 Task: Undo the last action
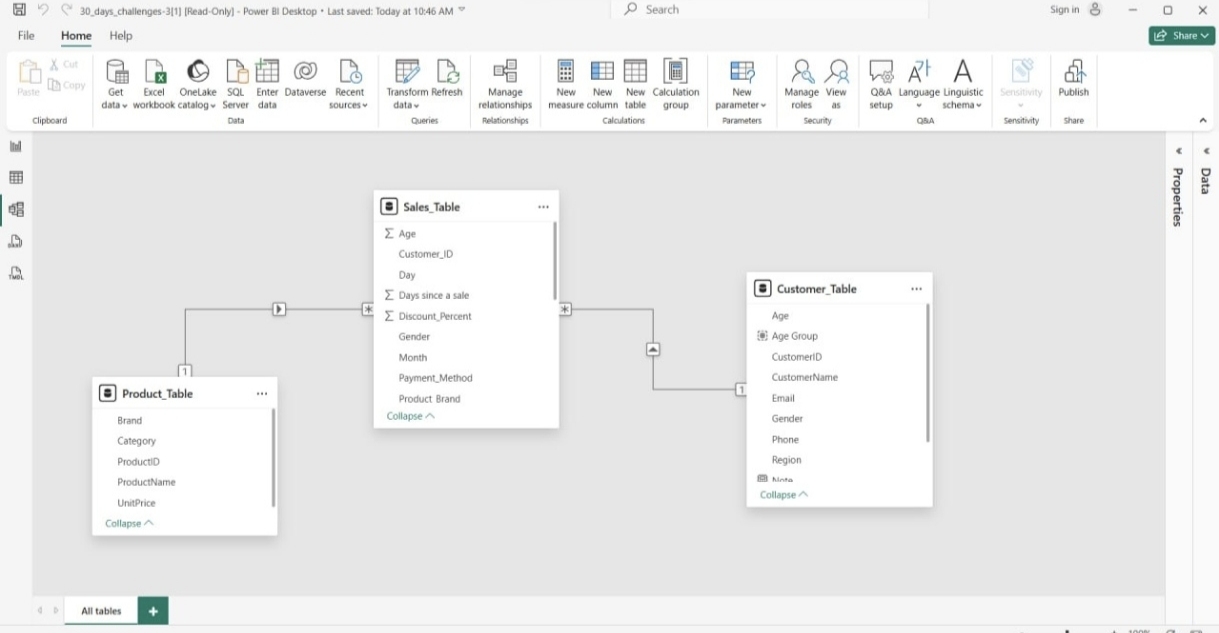click(43, 10)
